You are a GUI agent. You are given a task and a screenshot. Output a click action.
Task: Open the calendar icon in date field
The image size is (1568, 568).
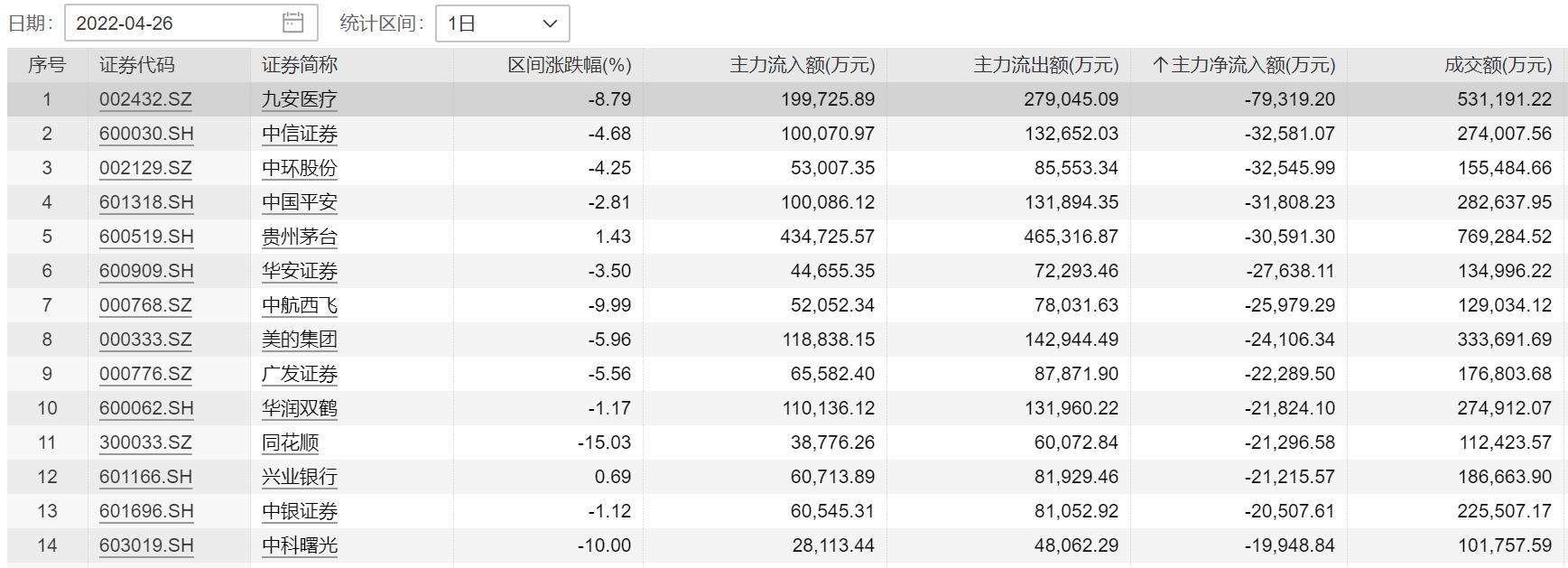[x=293, y=23]
